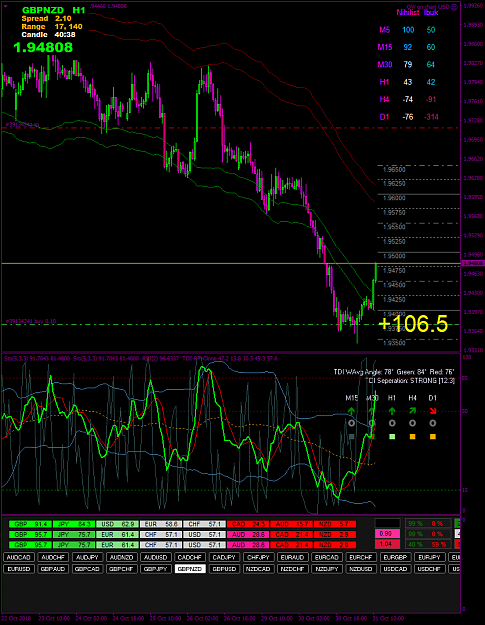Click the D1 red down arrow indicator

coord(433,411)
